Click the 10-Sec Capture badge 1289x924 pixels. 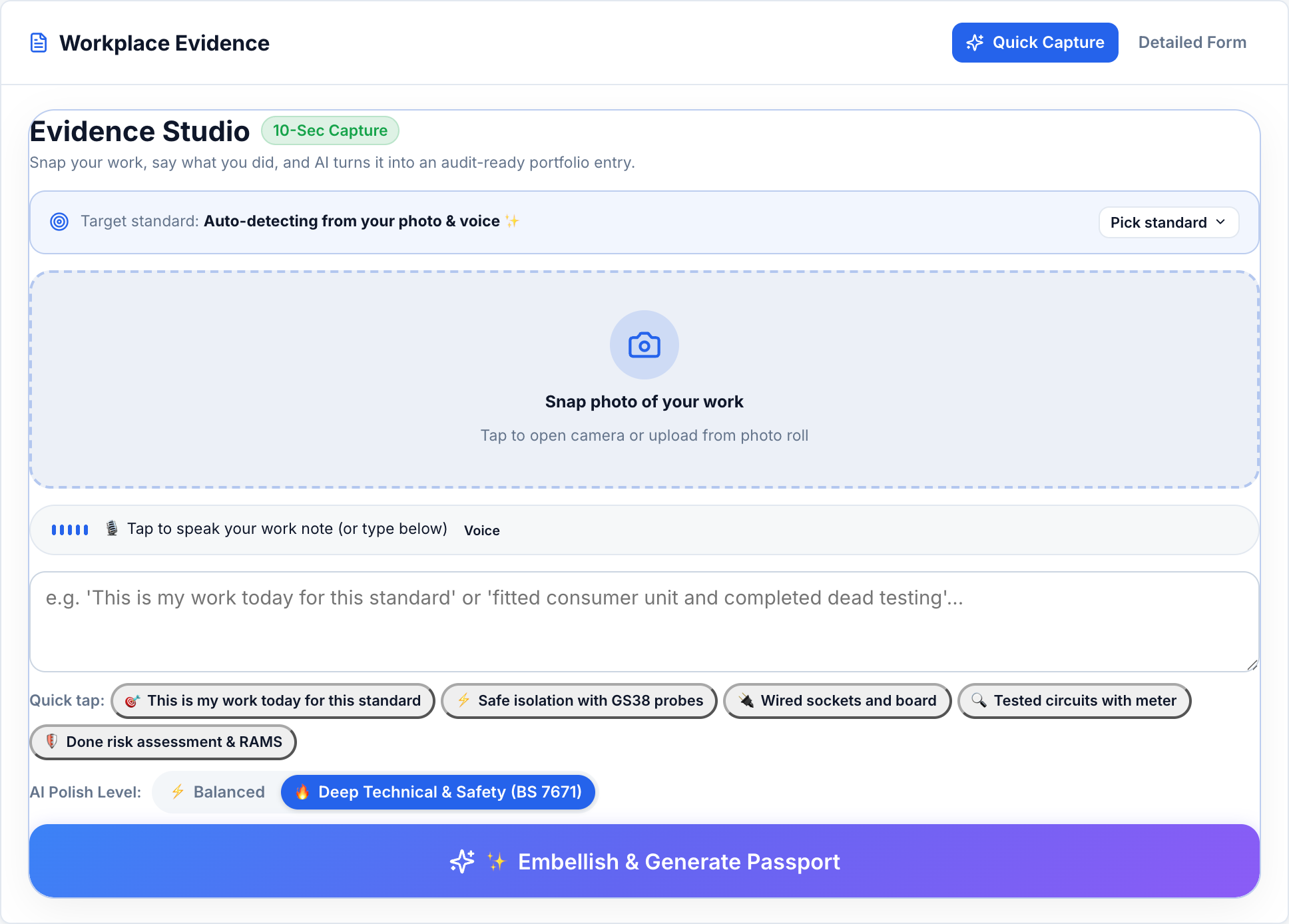pos(330,130)
